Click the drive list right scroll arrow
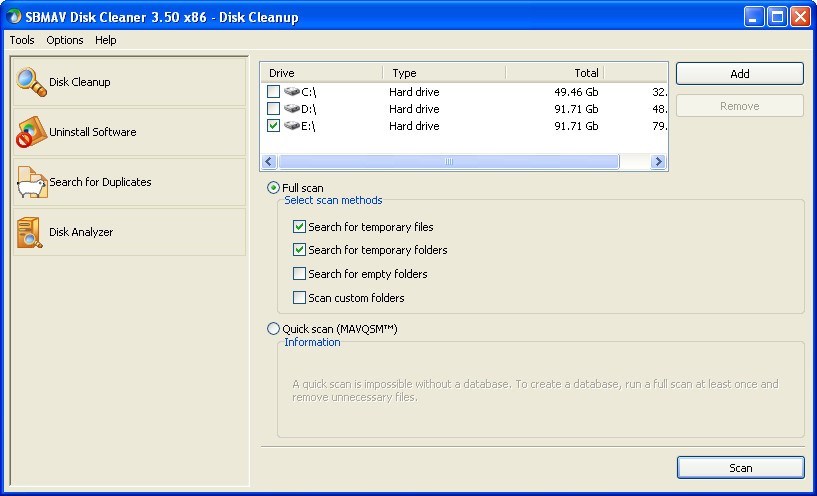 coord(658,162)
